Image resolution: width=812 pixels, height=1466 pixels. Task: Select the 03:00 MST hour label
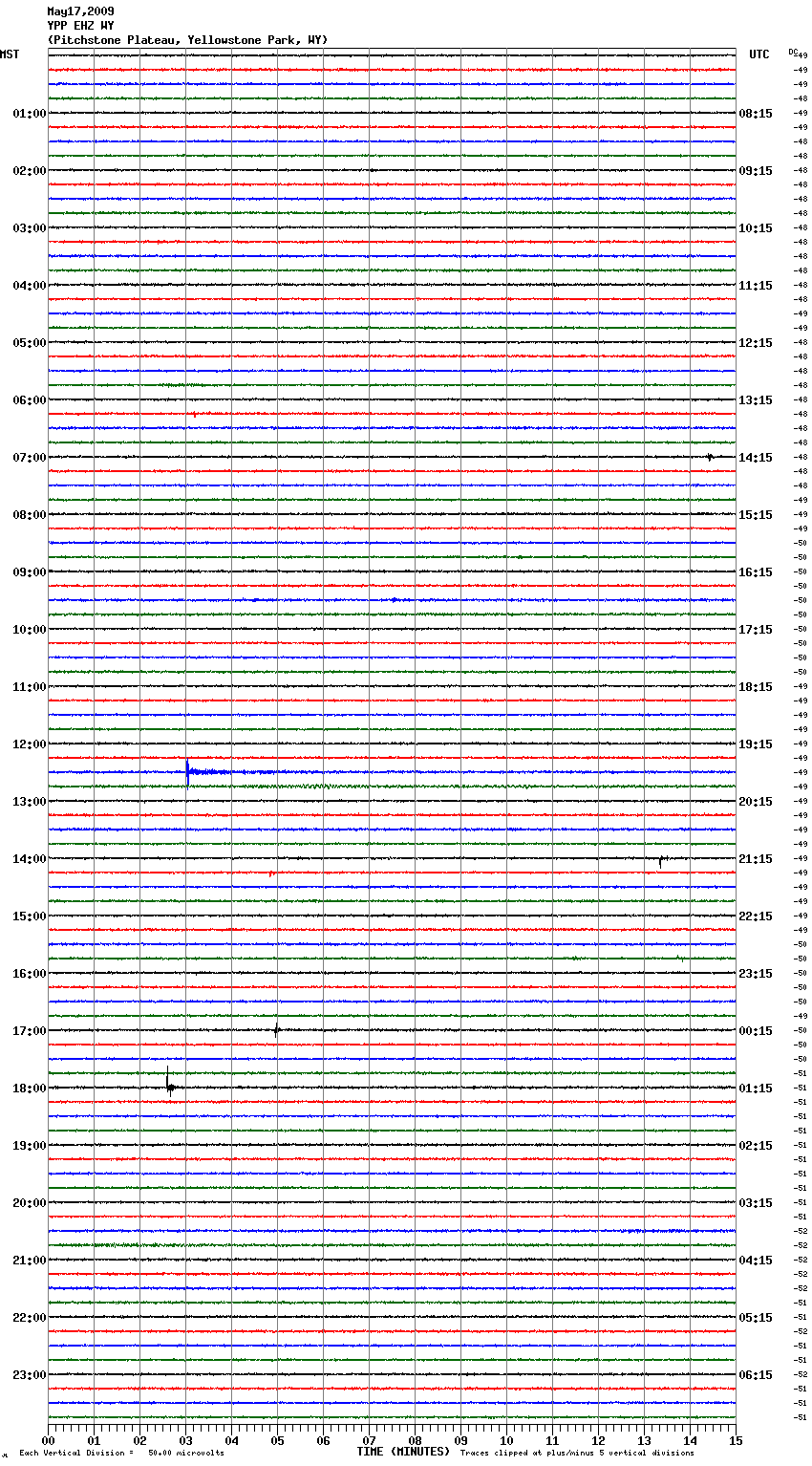pos(30,228)
